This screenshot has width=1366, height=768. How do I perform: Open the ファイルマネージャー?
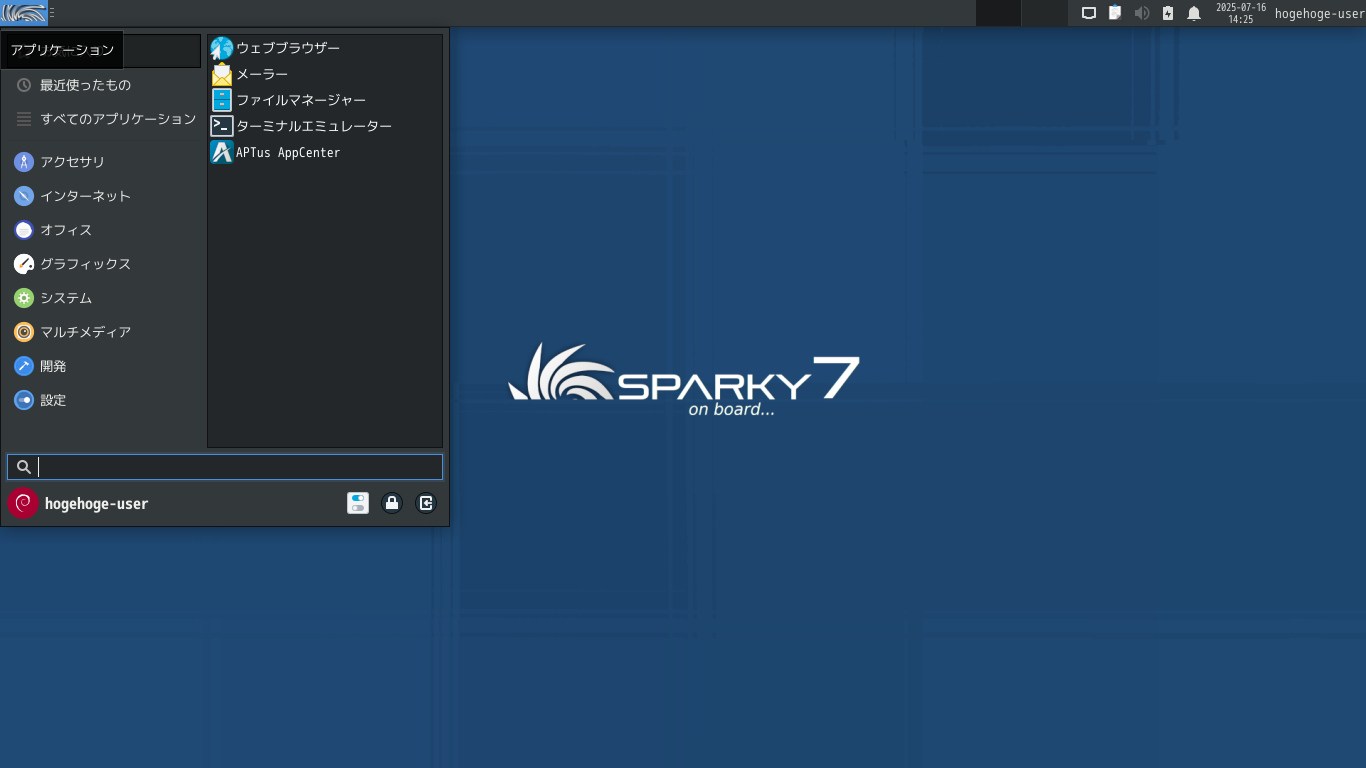(x=299, y=99)
